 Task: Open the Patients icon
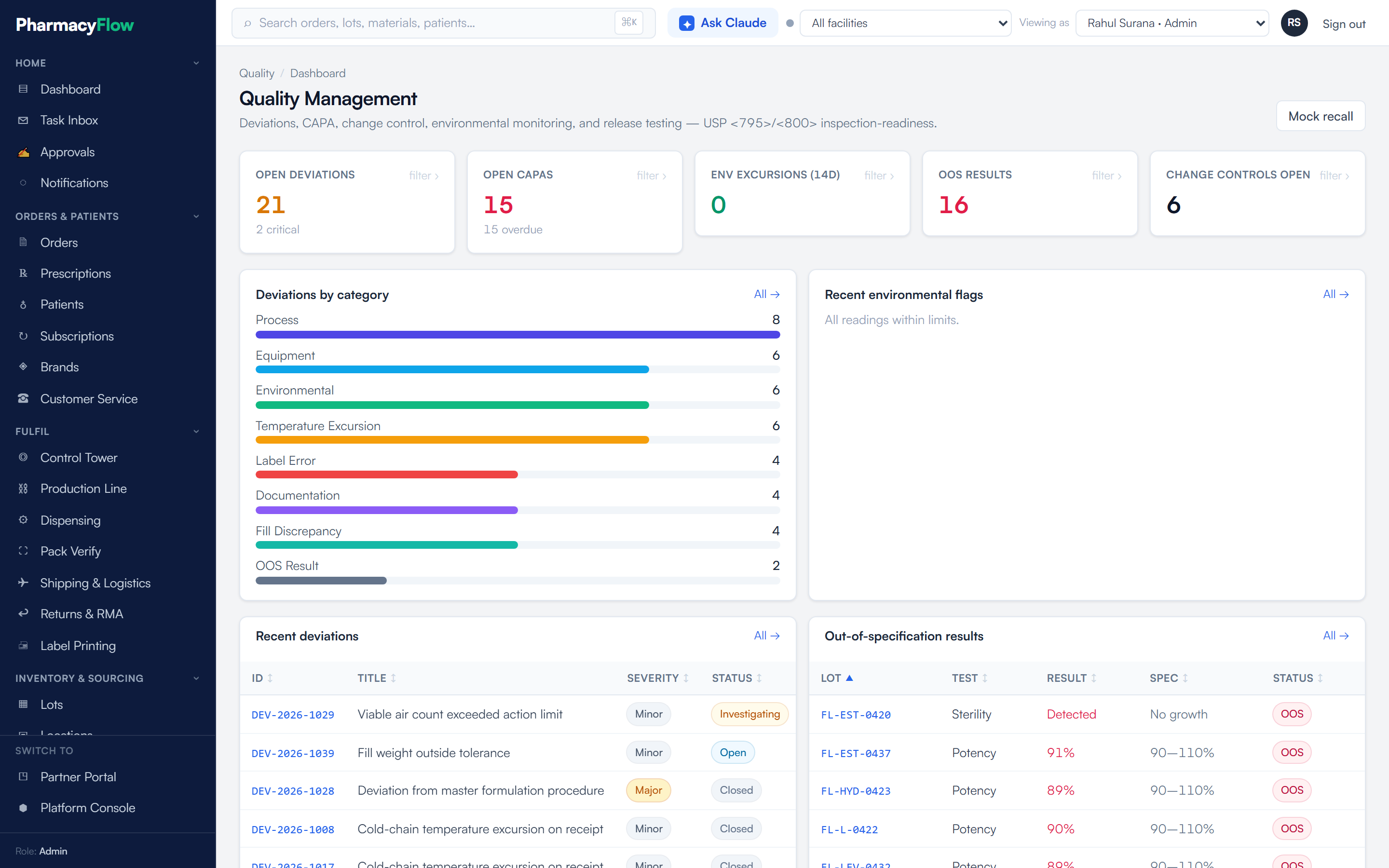coord(23,304)
